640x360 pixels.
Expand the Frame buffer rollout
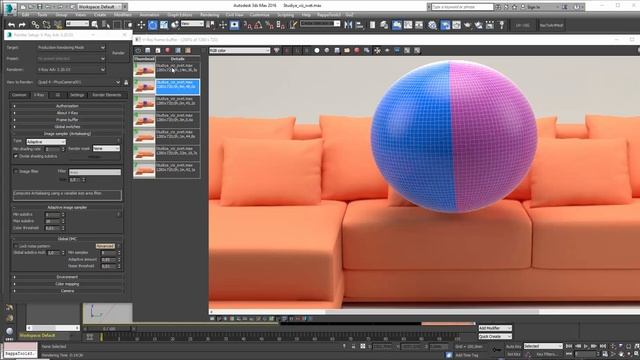pos(67,120)
